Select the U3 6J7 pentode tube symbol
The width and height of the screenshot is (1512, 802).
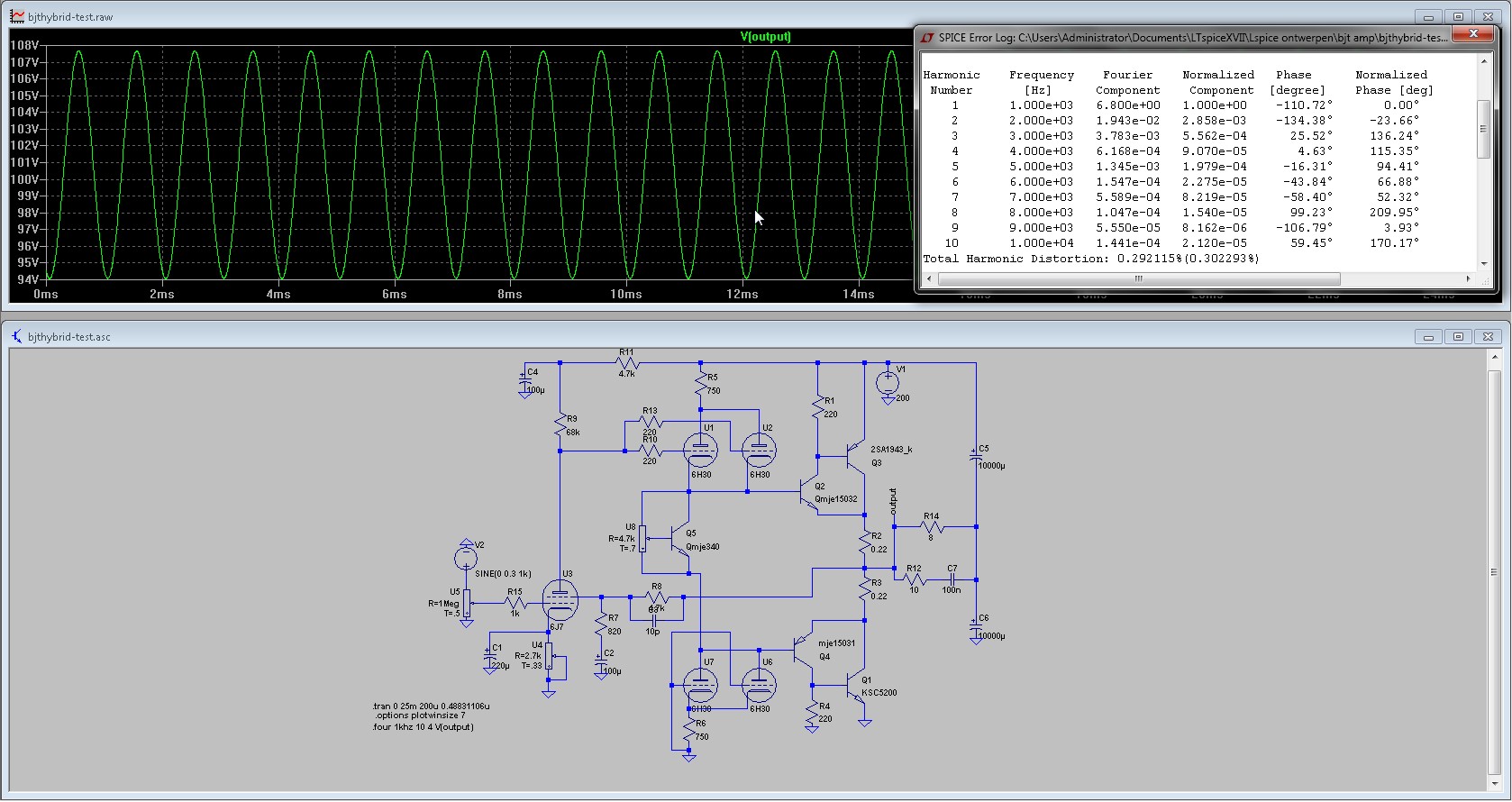click(560, 599)
